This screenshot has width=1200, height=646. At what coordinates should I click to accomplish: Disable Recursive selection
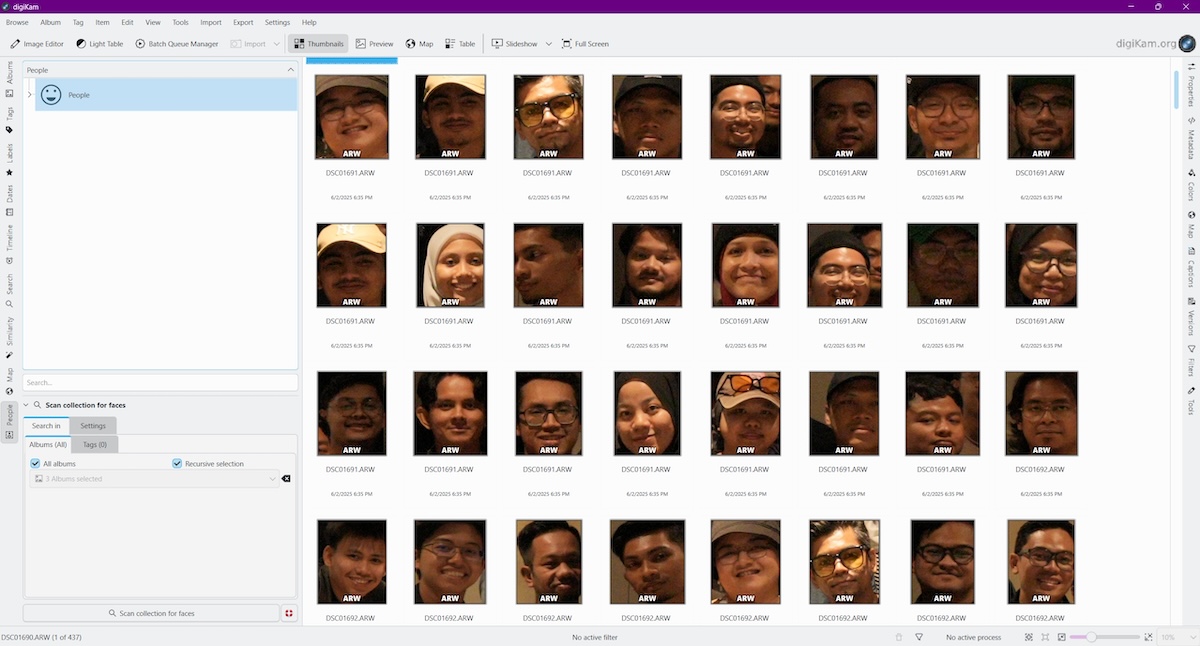click(x=177, y=463)
